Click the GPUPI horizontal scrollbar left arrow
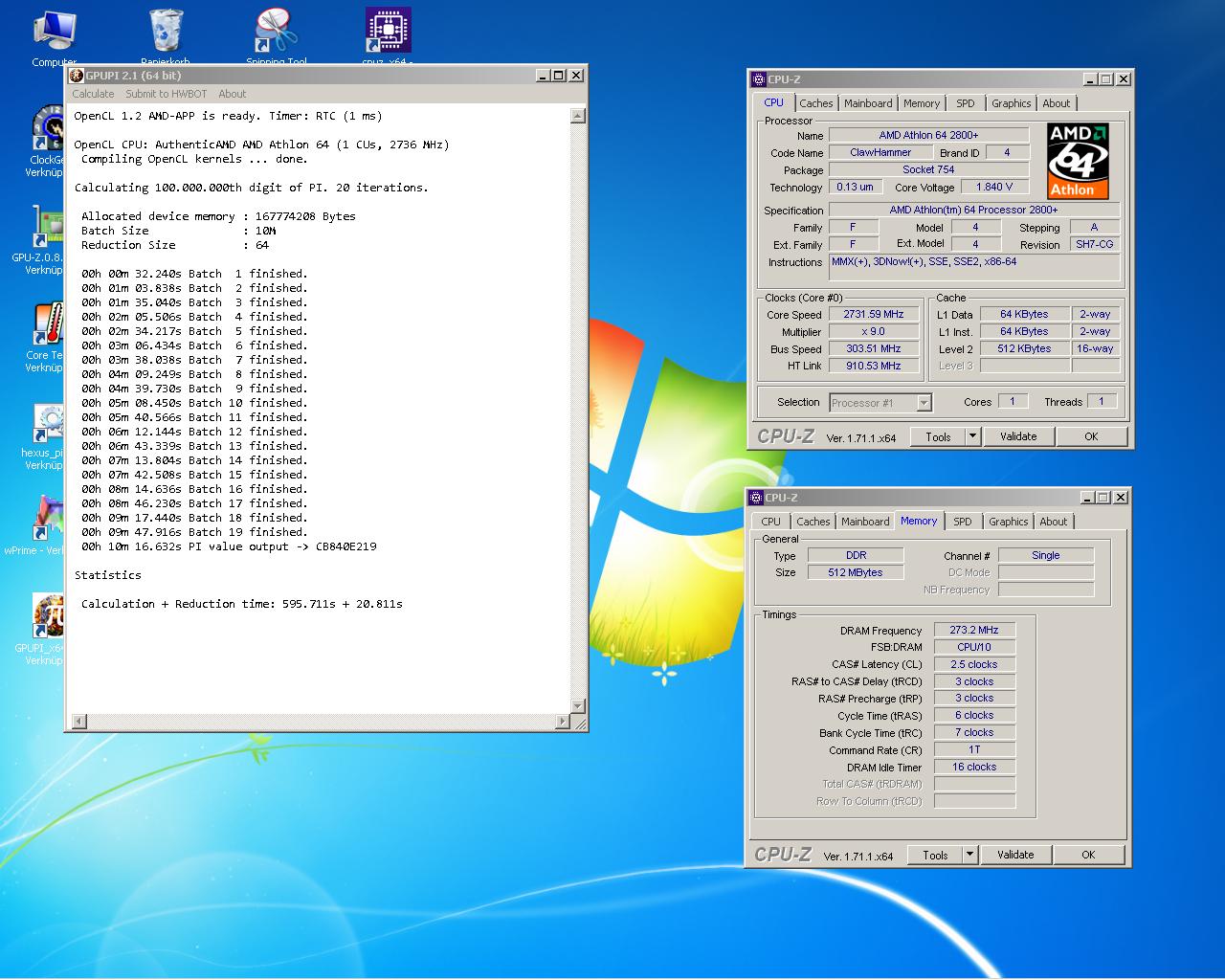 point(79,722)
